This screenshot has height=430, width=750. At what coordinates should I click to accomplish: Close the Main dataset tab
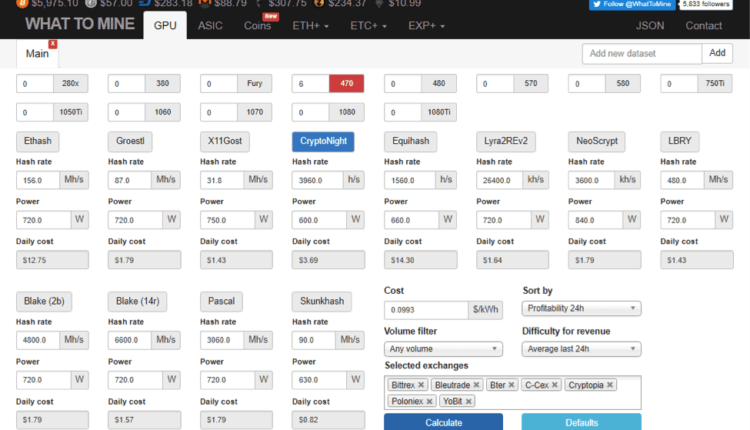tap(52, 44)
